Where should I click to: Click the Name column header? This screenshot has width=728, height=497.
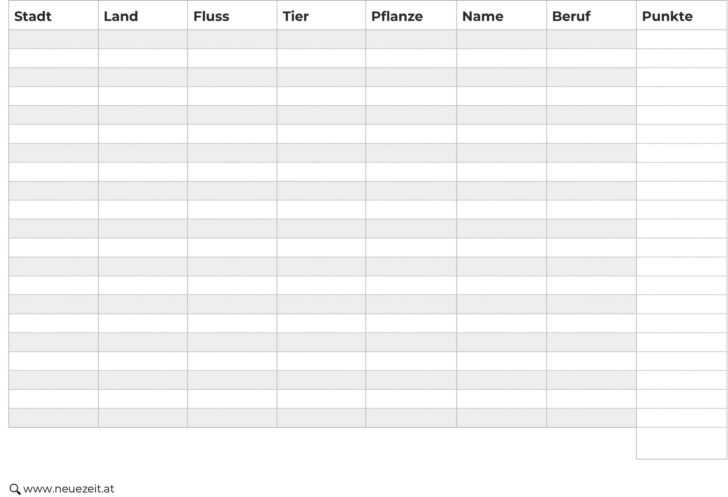[x=483, y=16]
